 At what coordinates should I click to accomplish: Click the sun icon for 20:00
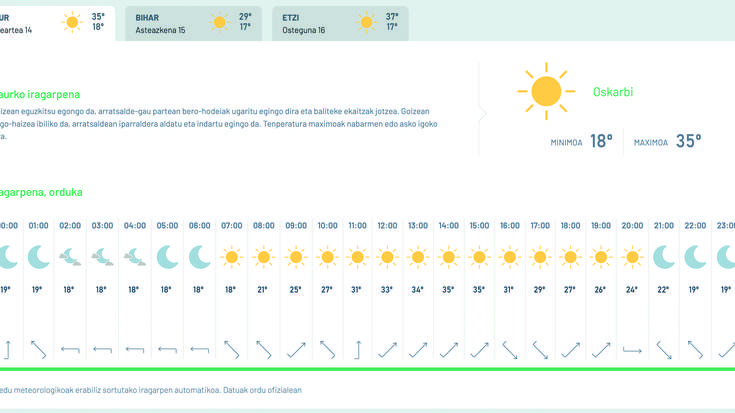632,257
